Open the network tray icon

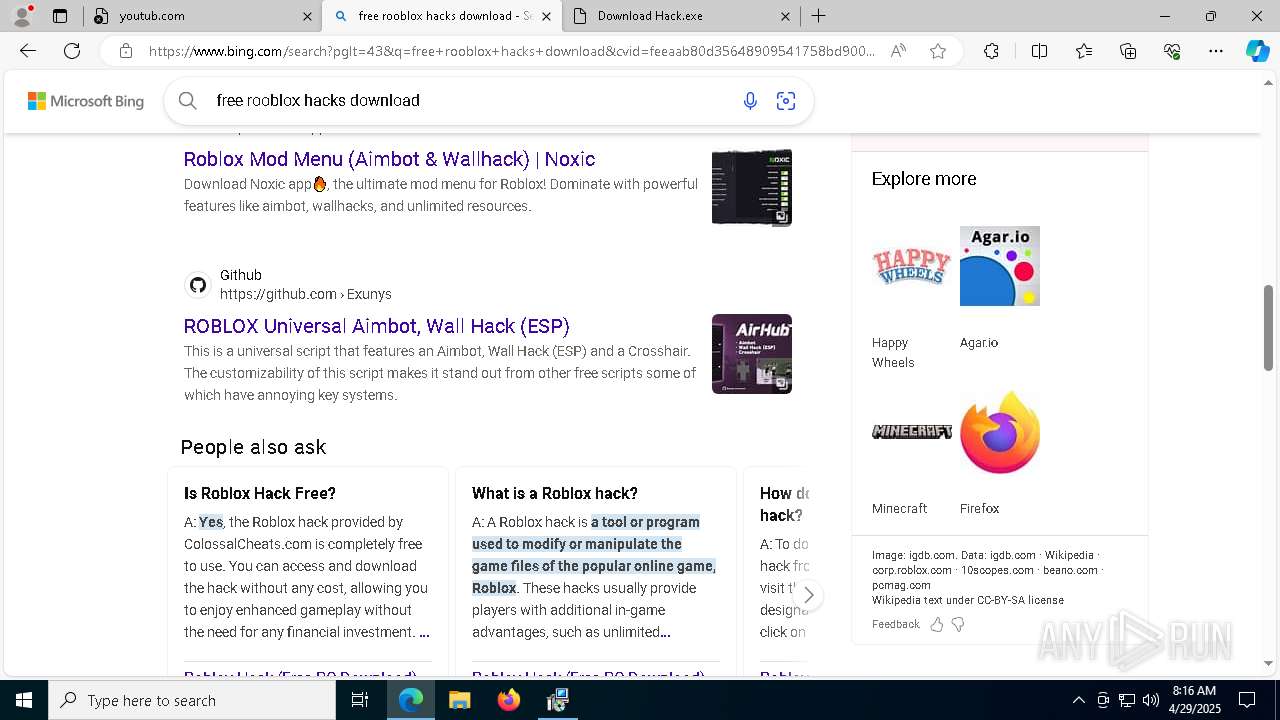[x=1126, y=700]
